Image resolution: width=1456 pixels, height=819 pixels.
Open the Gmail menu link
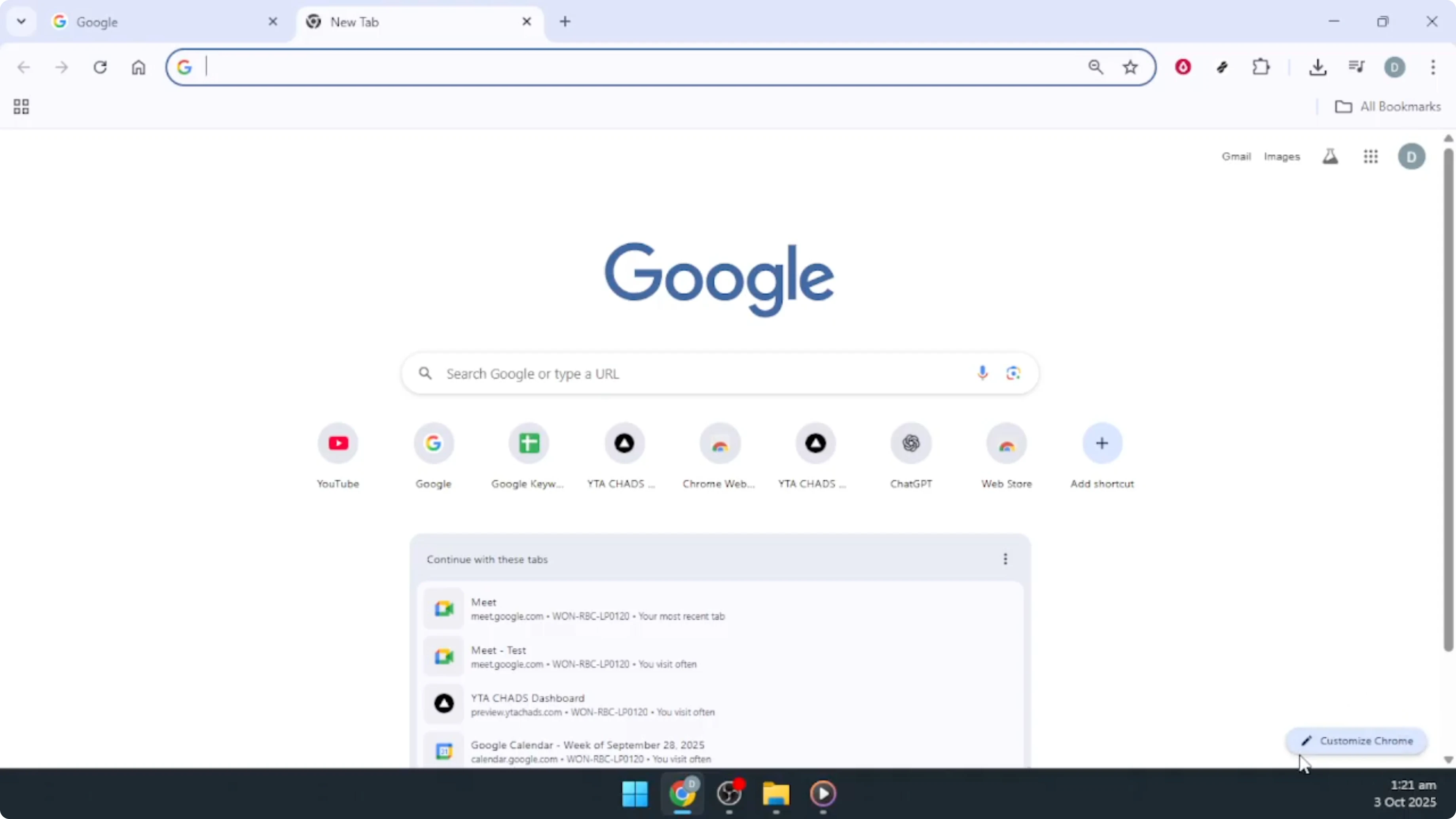(1236, 157)
